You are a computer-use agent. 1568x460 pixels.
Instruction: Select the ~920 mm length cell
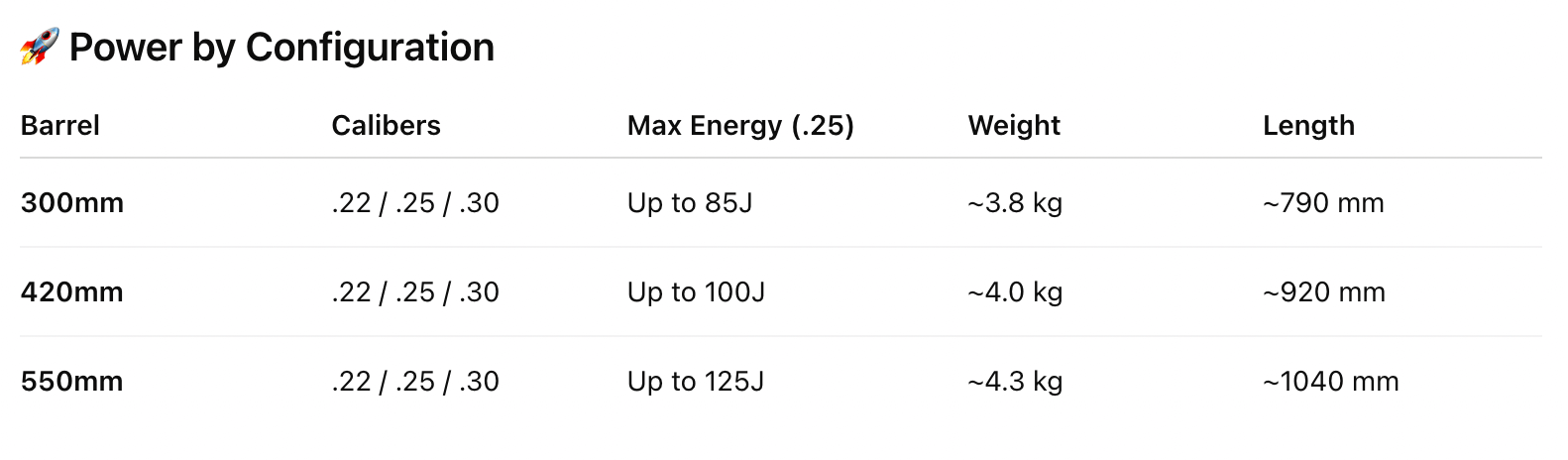[x=1324, y=292]
